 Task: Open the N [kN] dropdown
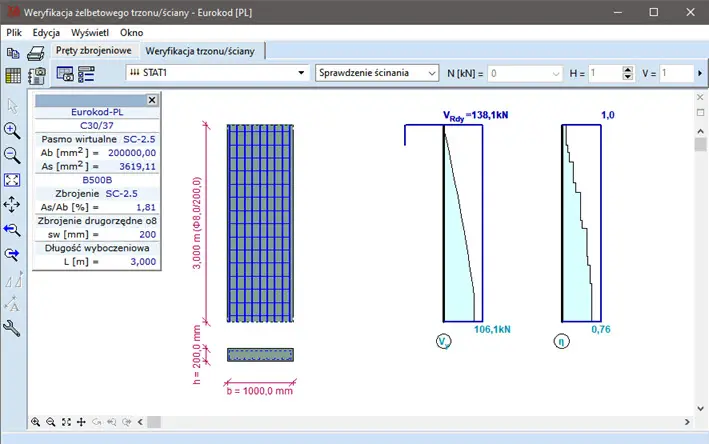pos(556,73)
